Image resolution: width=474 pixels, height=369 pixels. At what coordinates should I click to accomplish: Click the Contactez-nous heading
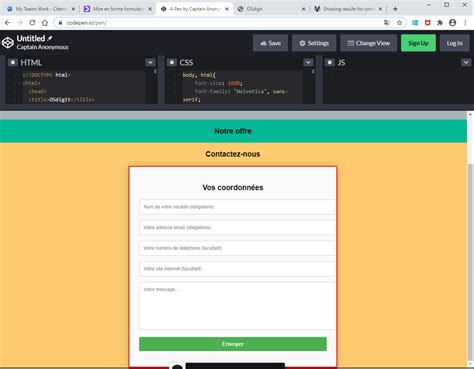coord(233,154)
